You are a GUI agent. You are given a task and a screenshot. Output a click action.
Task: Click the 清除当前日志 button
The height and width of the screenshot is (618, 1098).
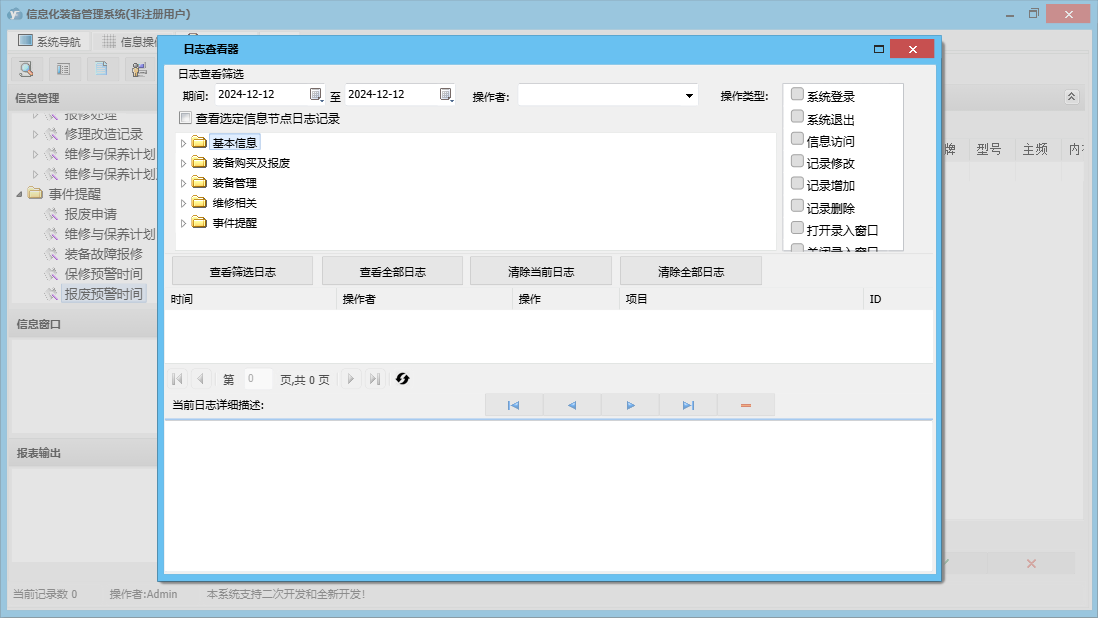pyautogui.click(x=541, y=272)
